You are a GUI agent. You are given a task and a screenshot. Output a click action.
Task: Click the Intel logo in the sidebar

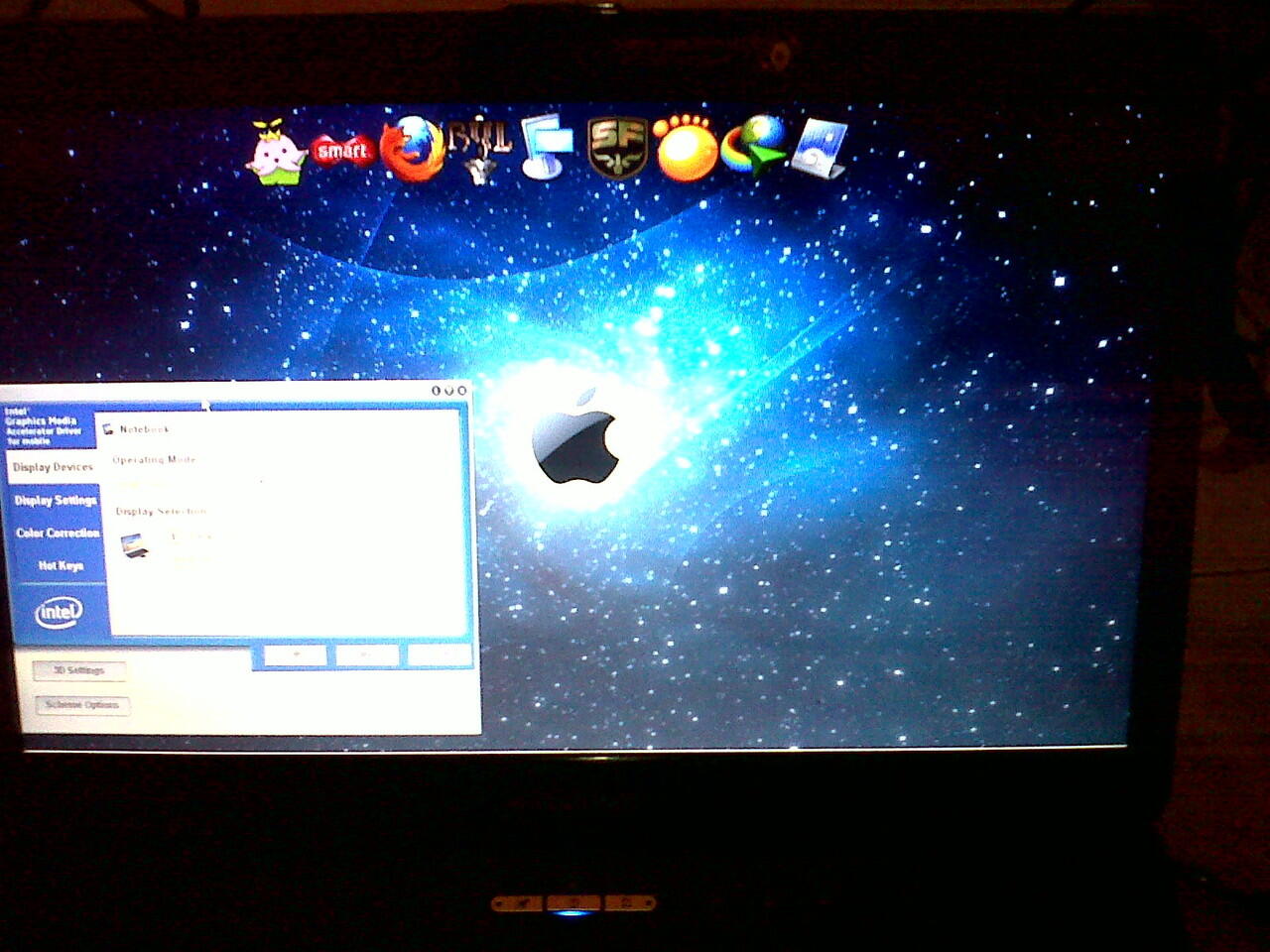click(x=59, y=612)
